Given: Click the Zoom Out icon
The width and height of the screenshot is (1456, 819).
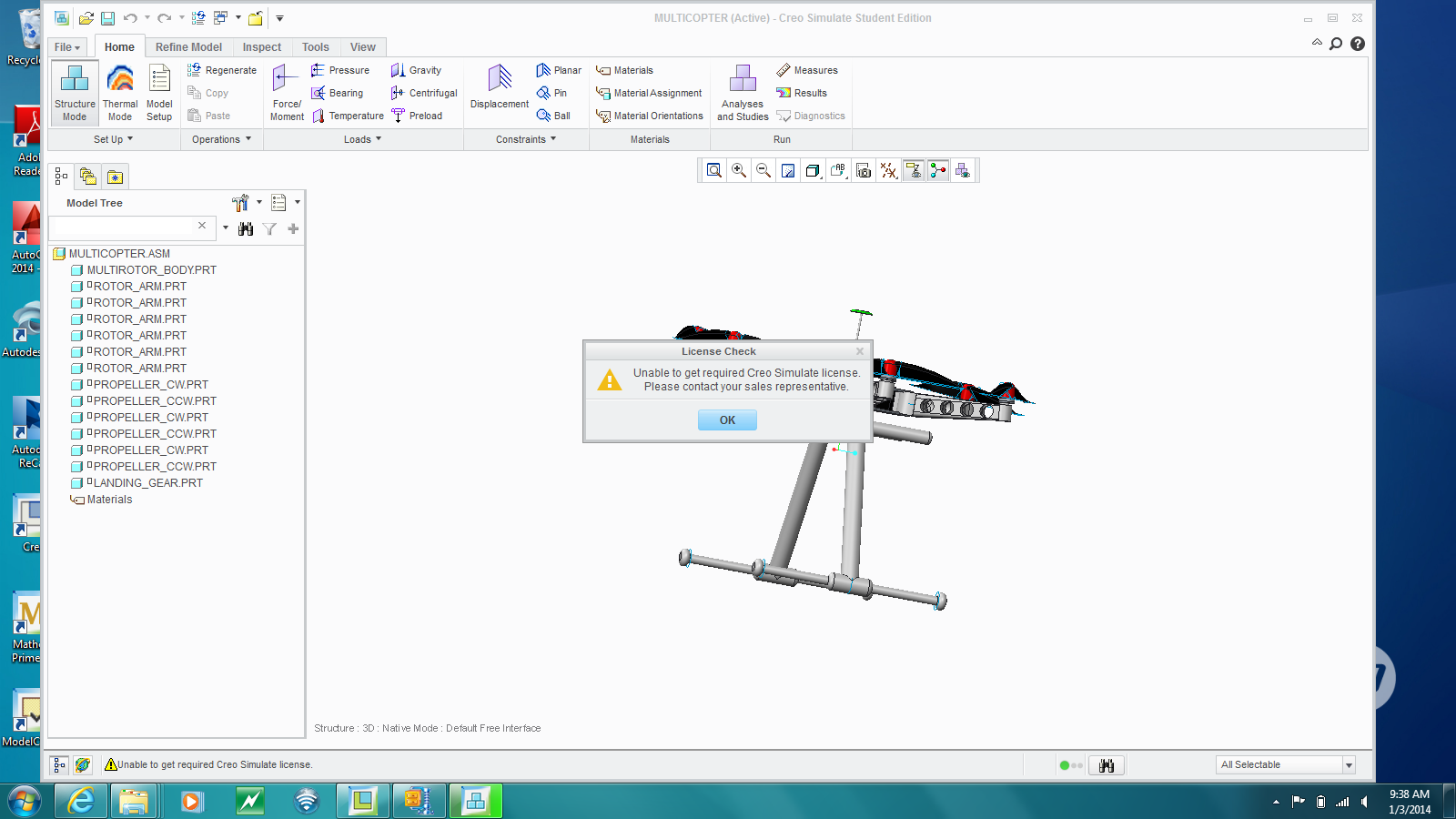Looking at the screenshot, I should tap(763, 170).
